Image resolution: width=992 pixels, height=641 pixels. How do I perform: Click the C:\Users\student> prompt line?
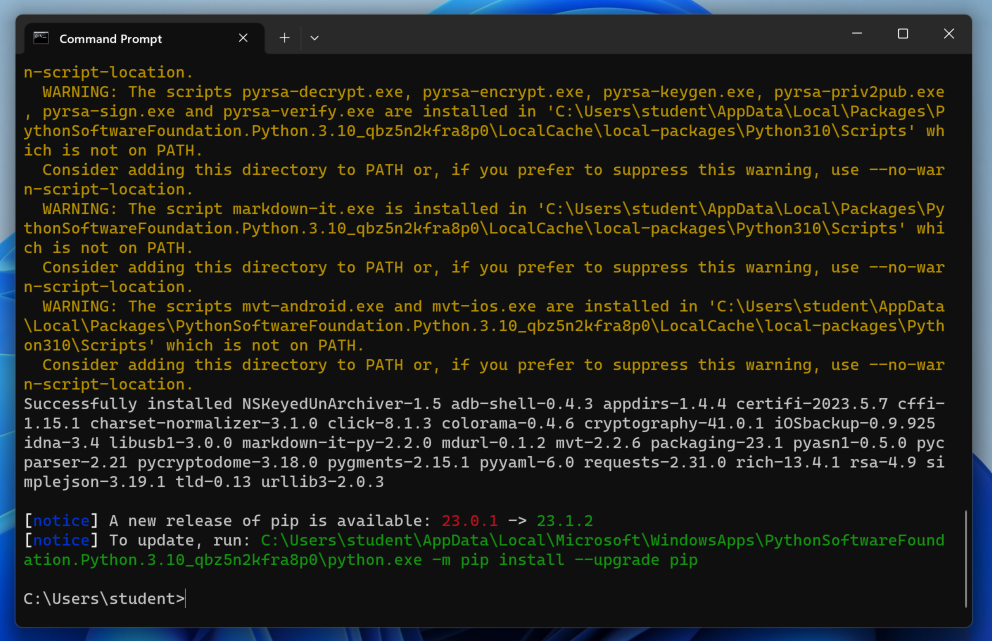(104, 599)
